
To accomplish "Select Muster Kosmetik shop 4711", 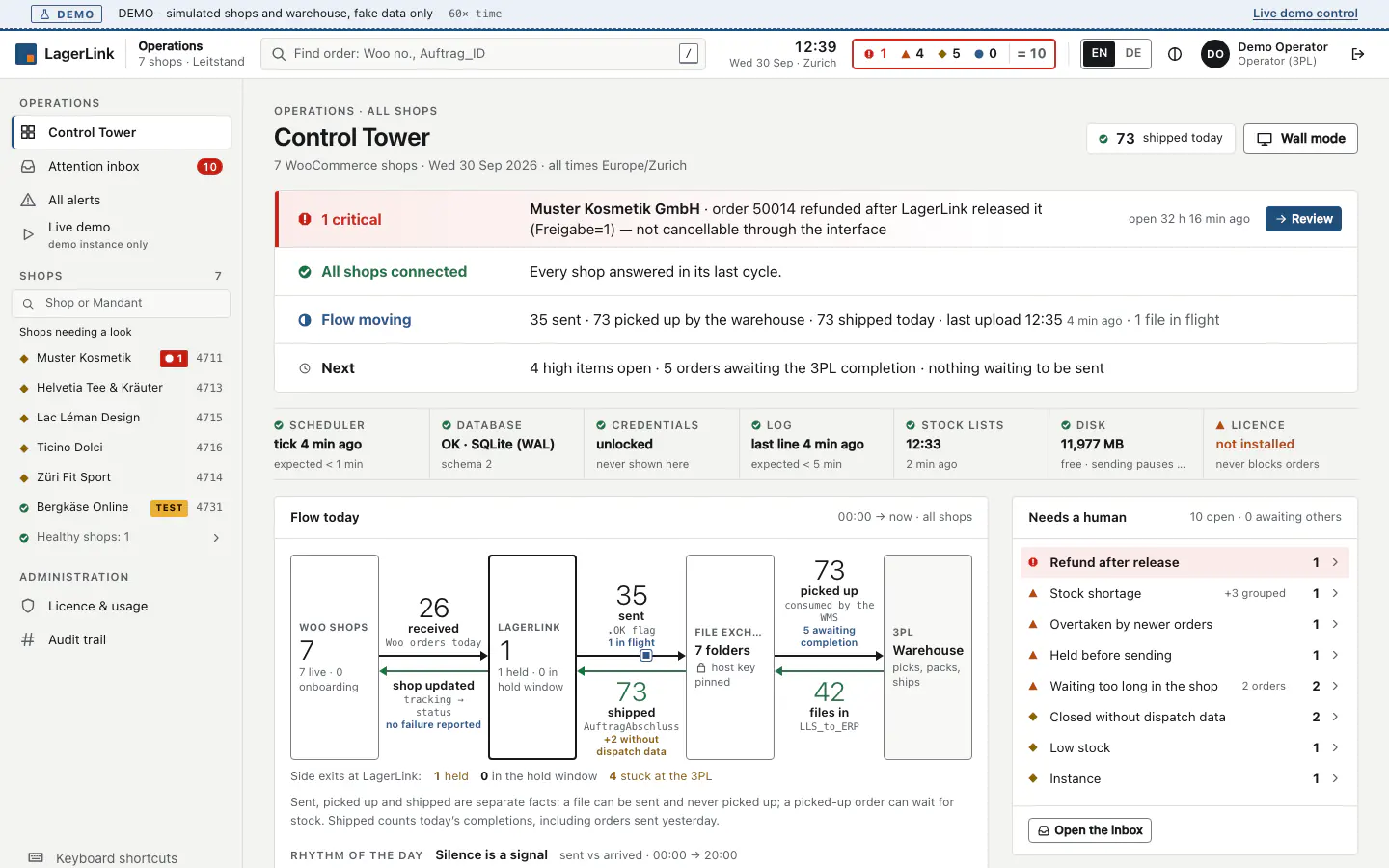I will pyautogui.click(x=121, y=358).
